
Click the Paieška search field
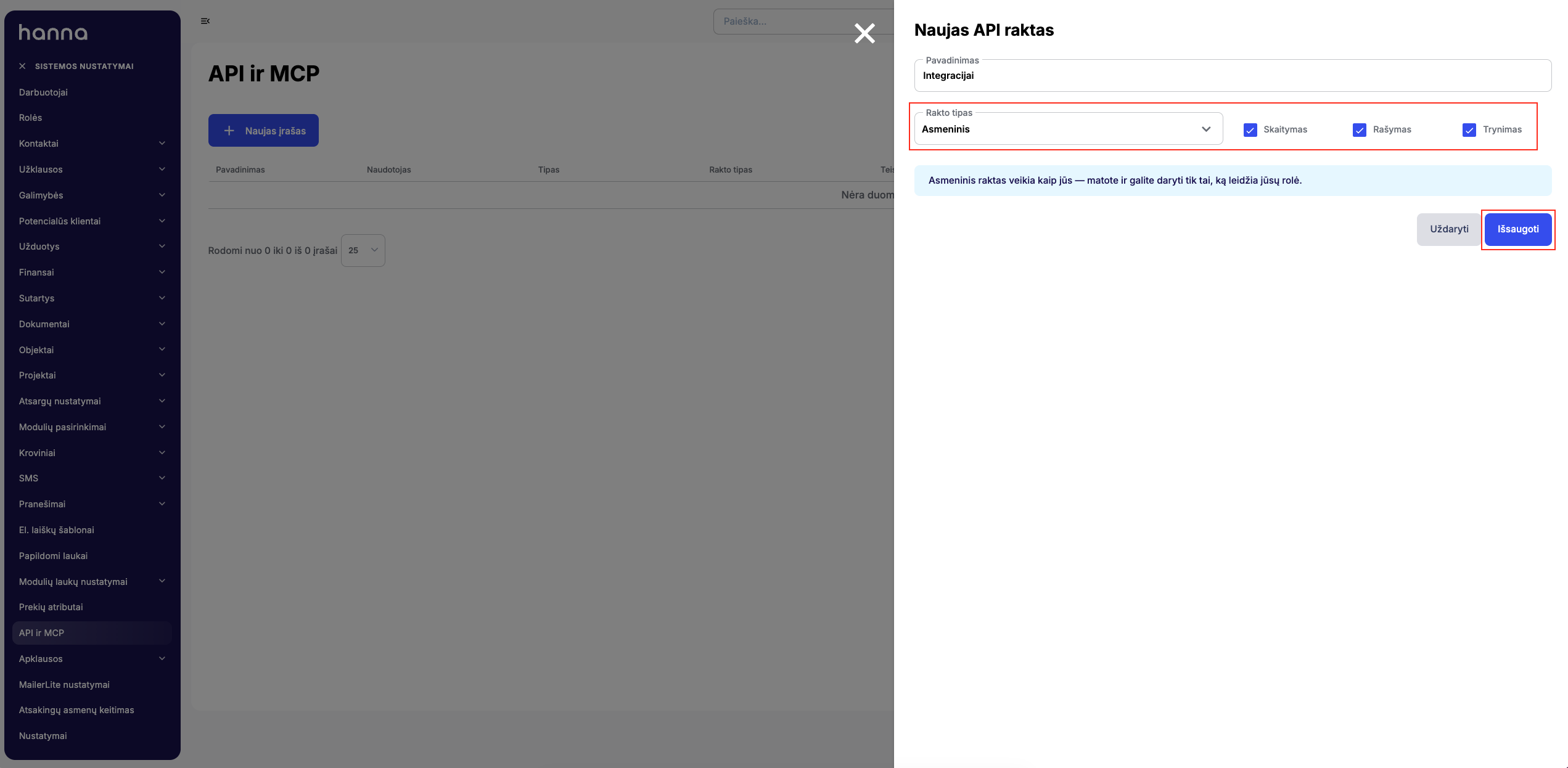(x=803, y=21)
